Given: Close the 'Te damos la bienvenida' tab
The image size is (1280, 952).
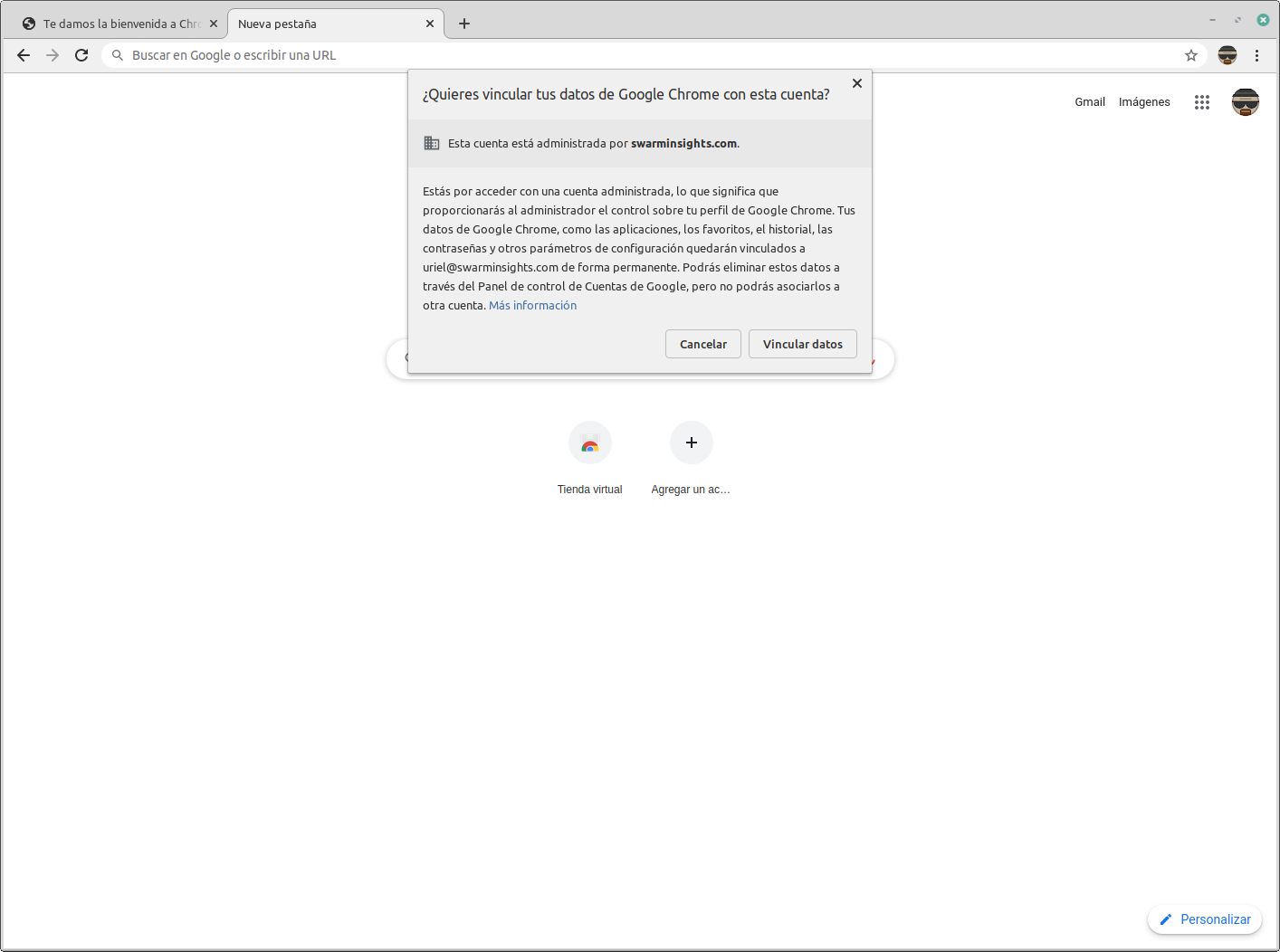Looking at the screenshot, I should coord(214,24).
